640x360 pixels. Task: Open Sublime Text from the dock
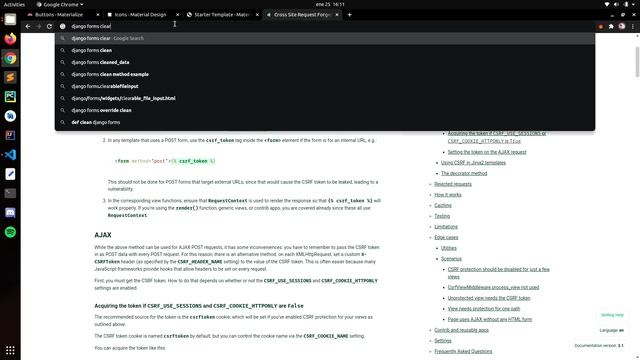click(x=10, y=78)
